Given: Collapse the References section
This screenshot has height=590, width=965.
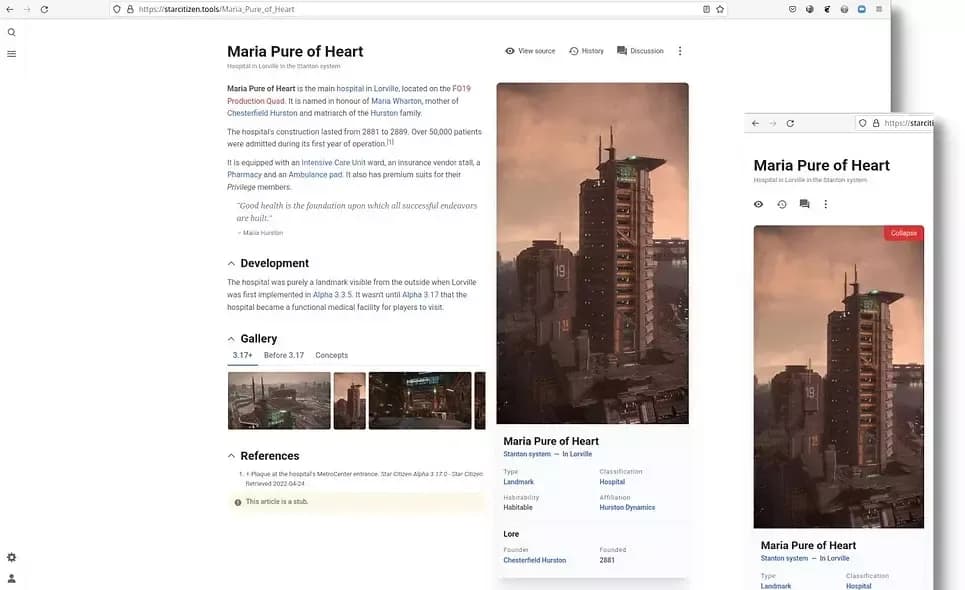Looking at the screenshot, I should click(x=231, y=455).
